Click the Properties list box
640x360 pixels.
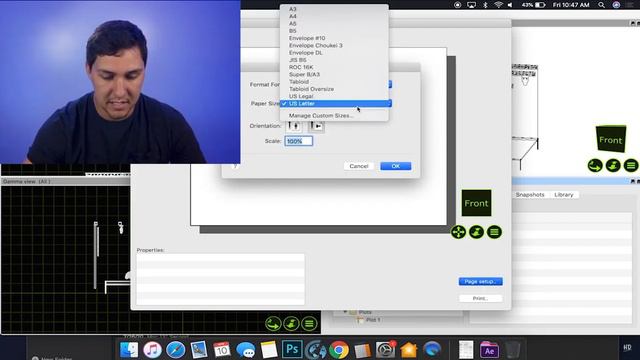pyautogui.click(x=220, y=279)
